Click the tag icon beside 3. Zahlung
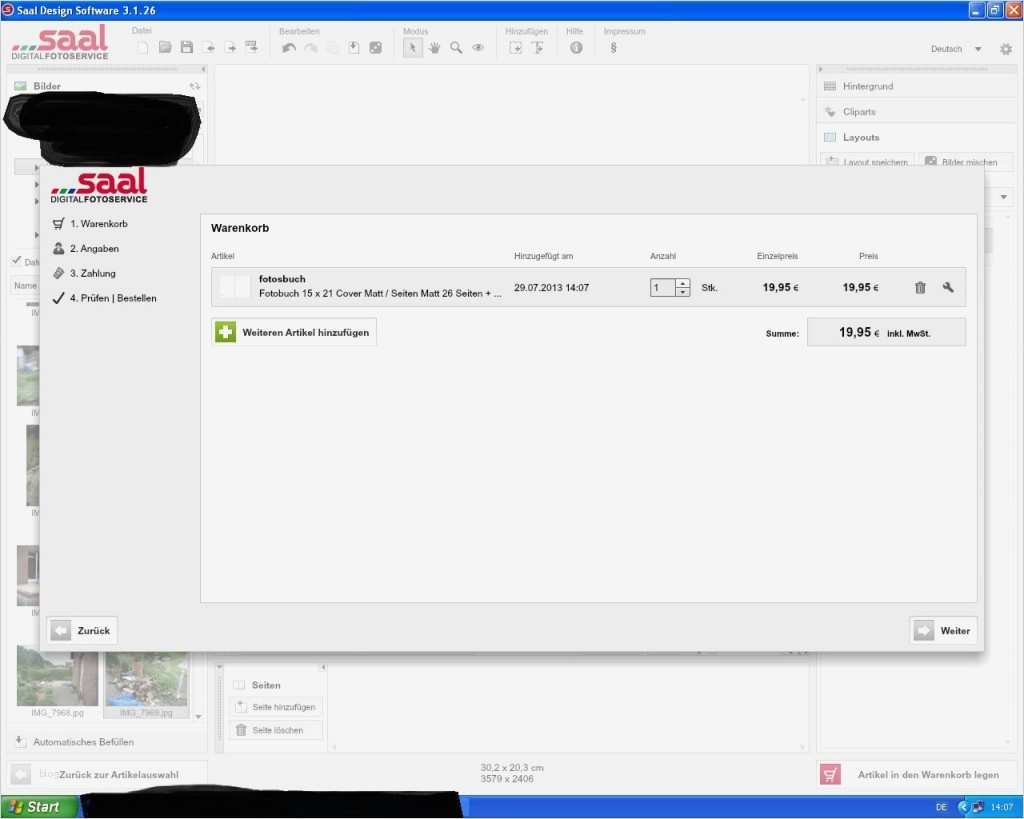 click(59, 273)
